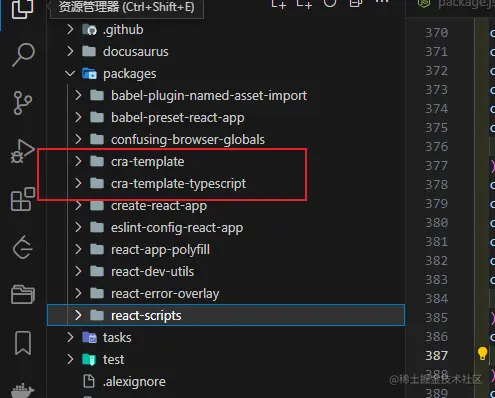The width and height of the screenshot is (495, 398).
Task: Click the curved-arrow icon below Extensions in the activity bar
Action: click(x=23, y=247)
